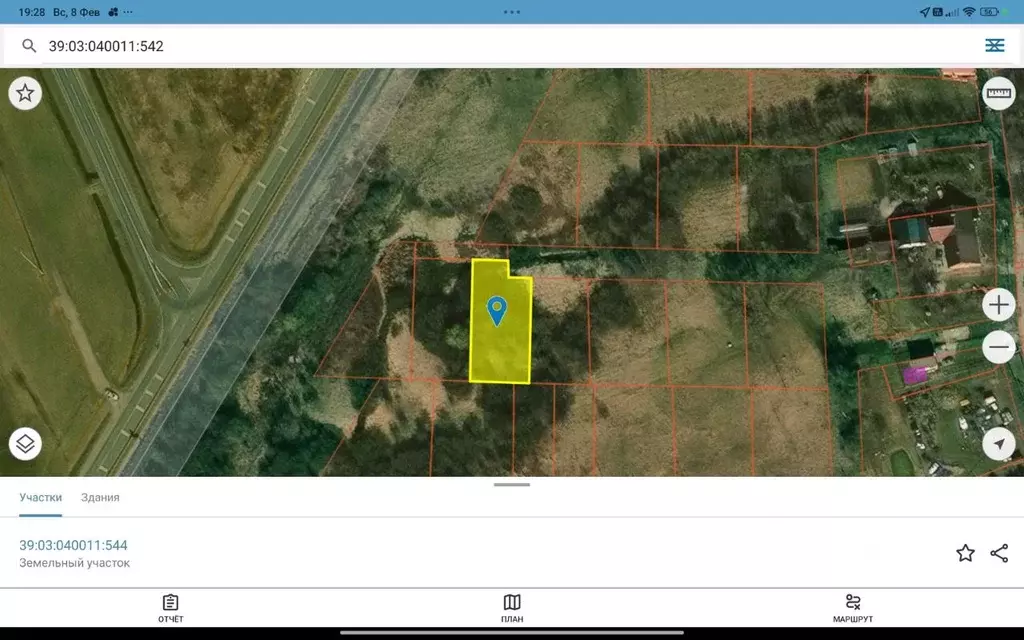The height and width of the screenshot is (640, 1024).
Task: Tap the search magnifier icon
Action: point(29,46)
